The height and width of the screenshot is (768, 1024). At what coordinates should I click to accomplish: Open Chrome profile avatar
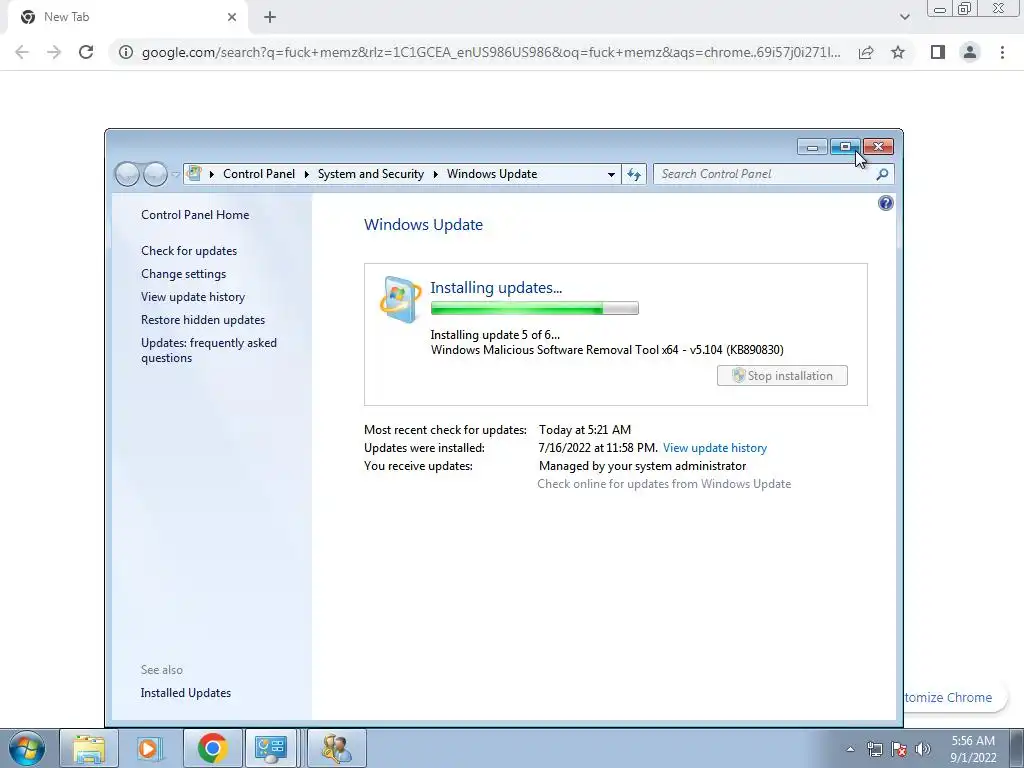pyautogui.click(x=970, y=52)
